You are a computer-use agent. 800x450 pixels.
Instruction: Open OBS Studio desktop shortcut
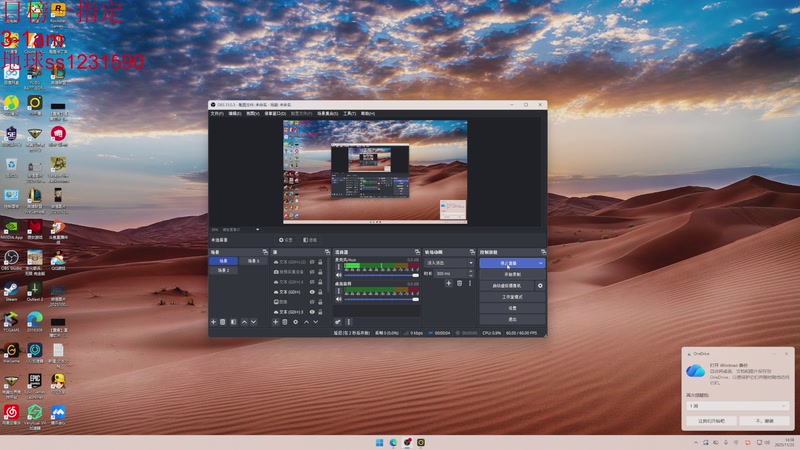[x=11, y=258]
